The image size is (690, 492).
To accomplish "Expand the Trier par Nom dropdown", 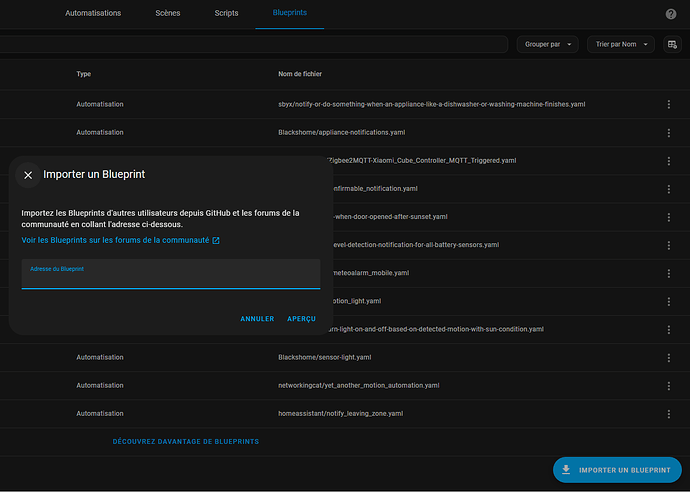I will 624,44.
